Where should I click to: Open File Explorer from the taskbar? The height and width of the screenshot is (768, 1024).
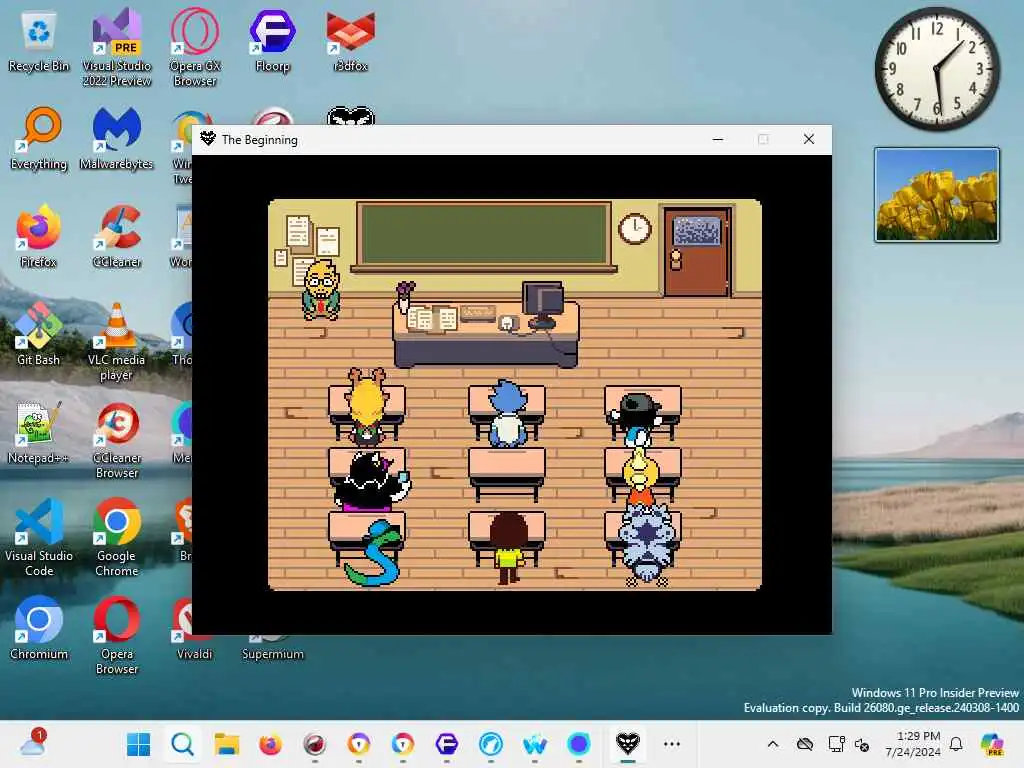pos(227,744)
